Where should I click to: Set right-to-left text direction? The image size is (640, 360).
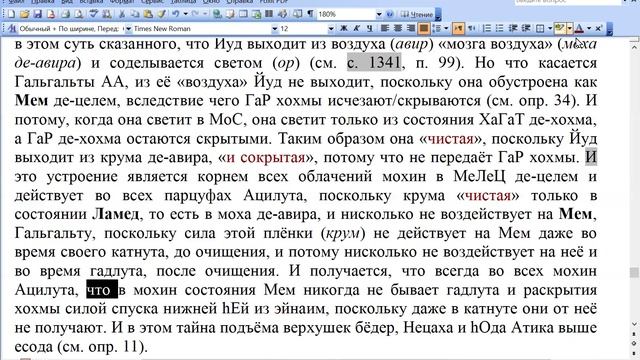[471, 28]
